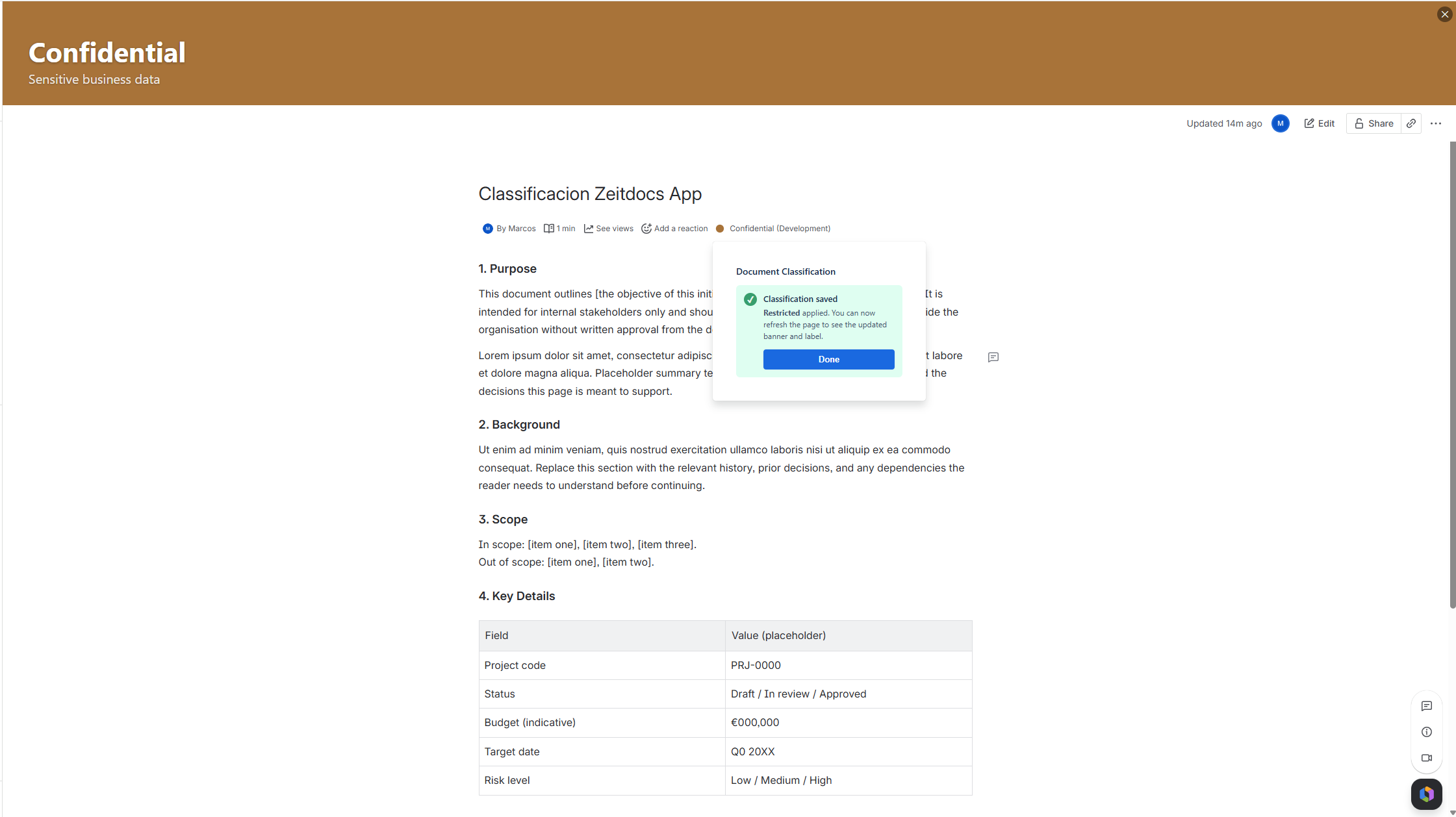This screenshot has height=817, width=1456.
Task: Click the 'Budget (indicative)' cell
Action: click(x=602, y=723)
